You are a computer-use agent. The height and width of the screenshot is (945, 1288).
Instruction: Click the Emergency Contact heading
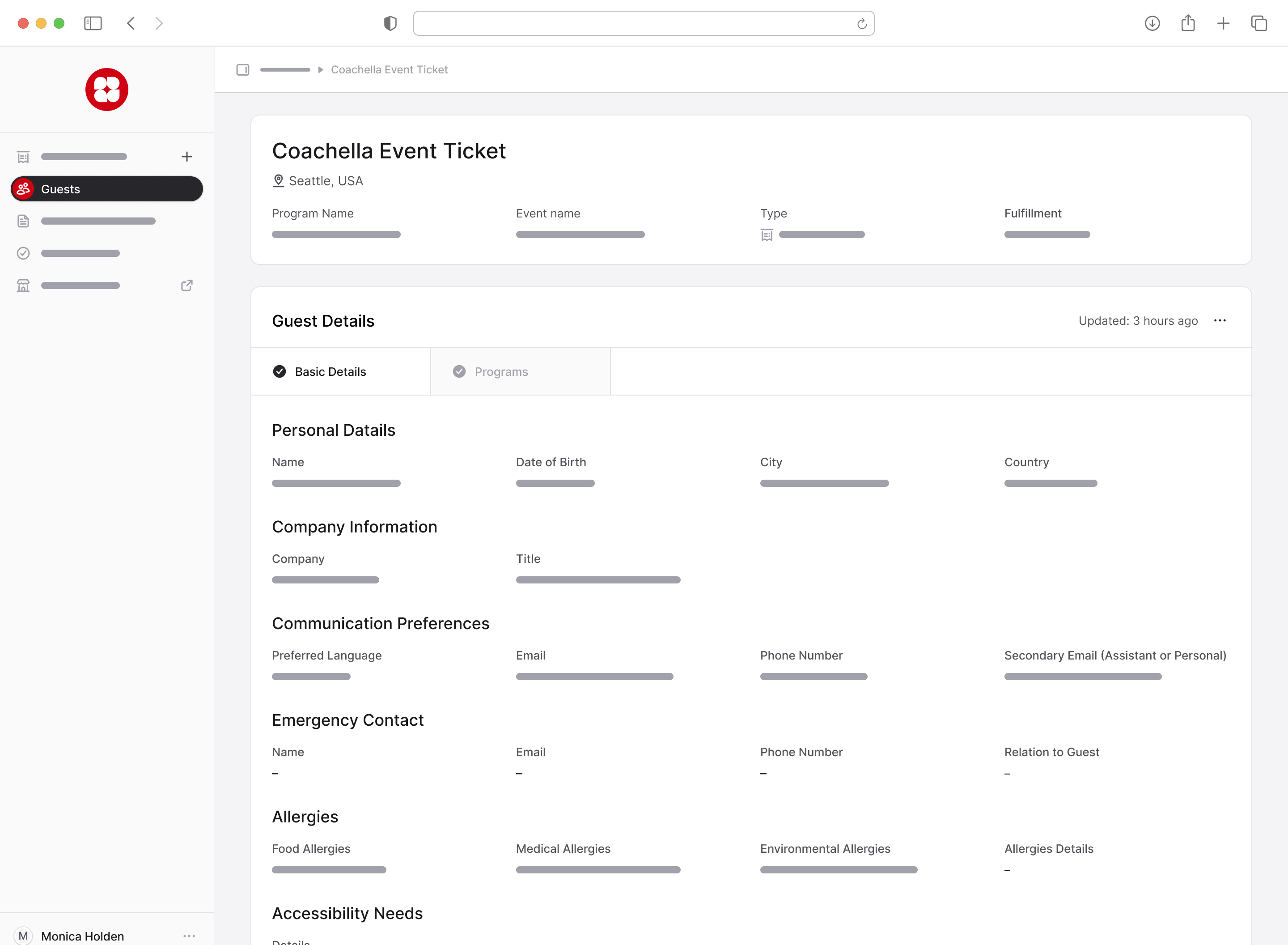point(347,720)
